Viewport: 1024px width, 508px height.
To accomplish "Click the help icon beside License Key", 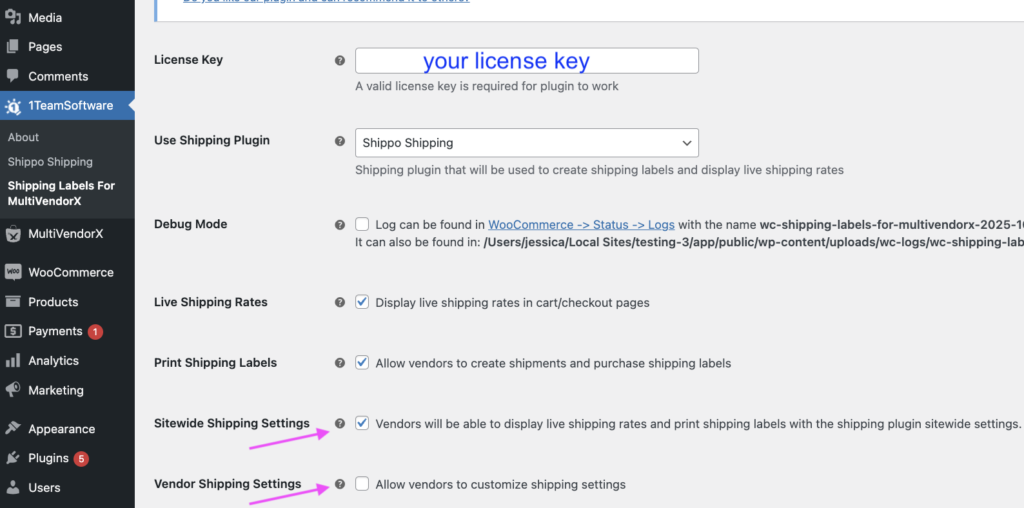I will coord(340,61).
